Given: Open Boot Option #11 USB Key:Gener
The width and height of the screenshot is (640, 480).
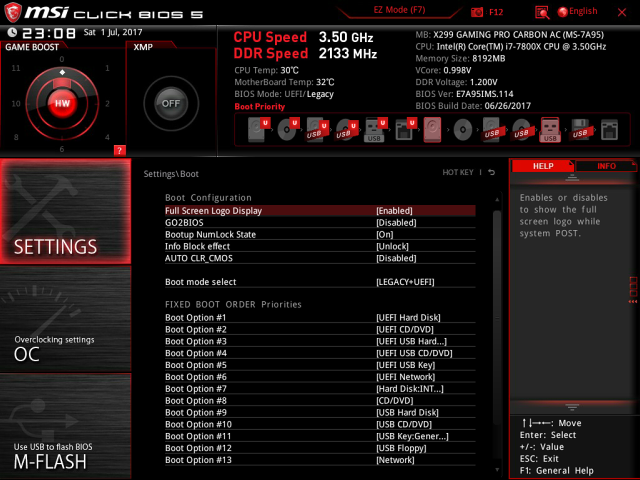Looking at the screenshot, I should coord(320,436).
